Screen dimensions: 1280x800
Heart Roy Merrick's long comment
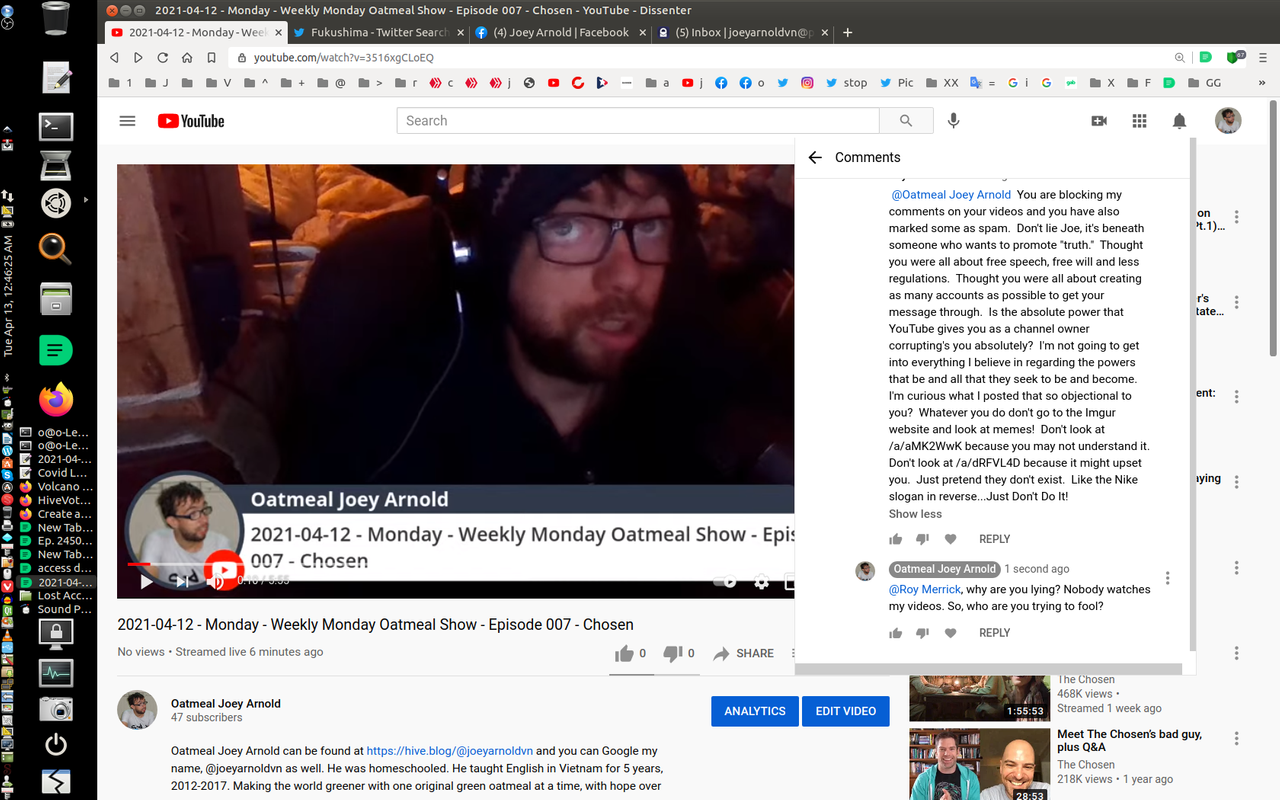[950, 539]
